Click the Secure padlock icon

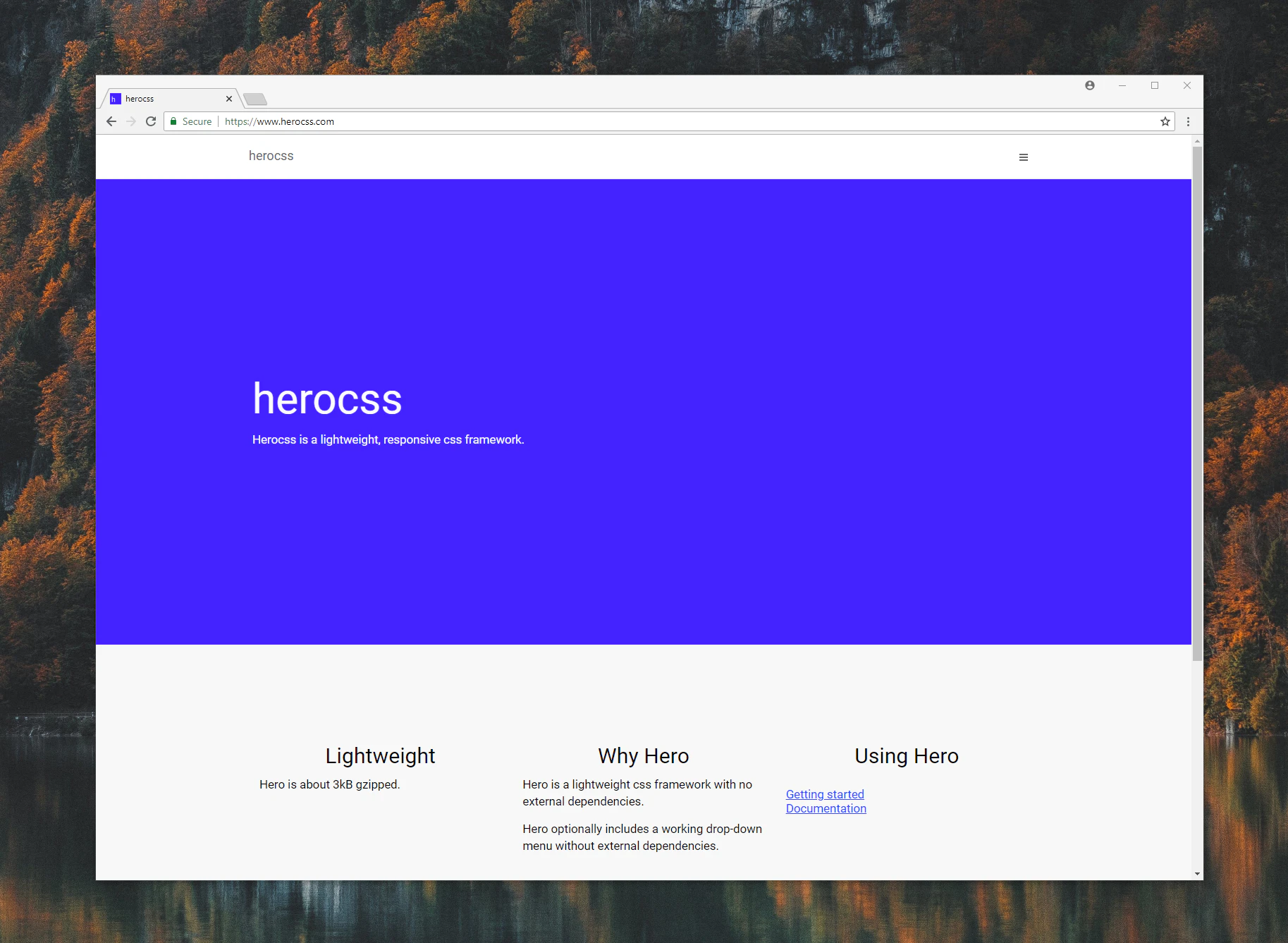click(173, 121)
